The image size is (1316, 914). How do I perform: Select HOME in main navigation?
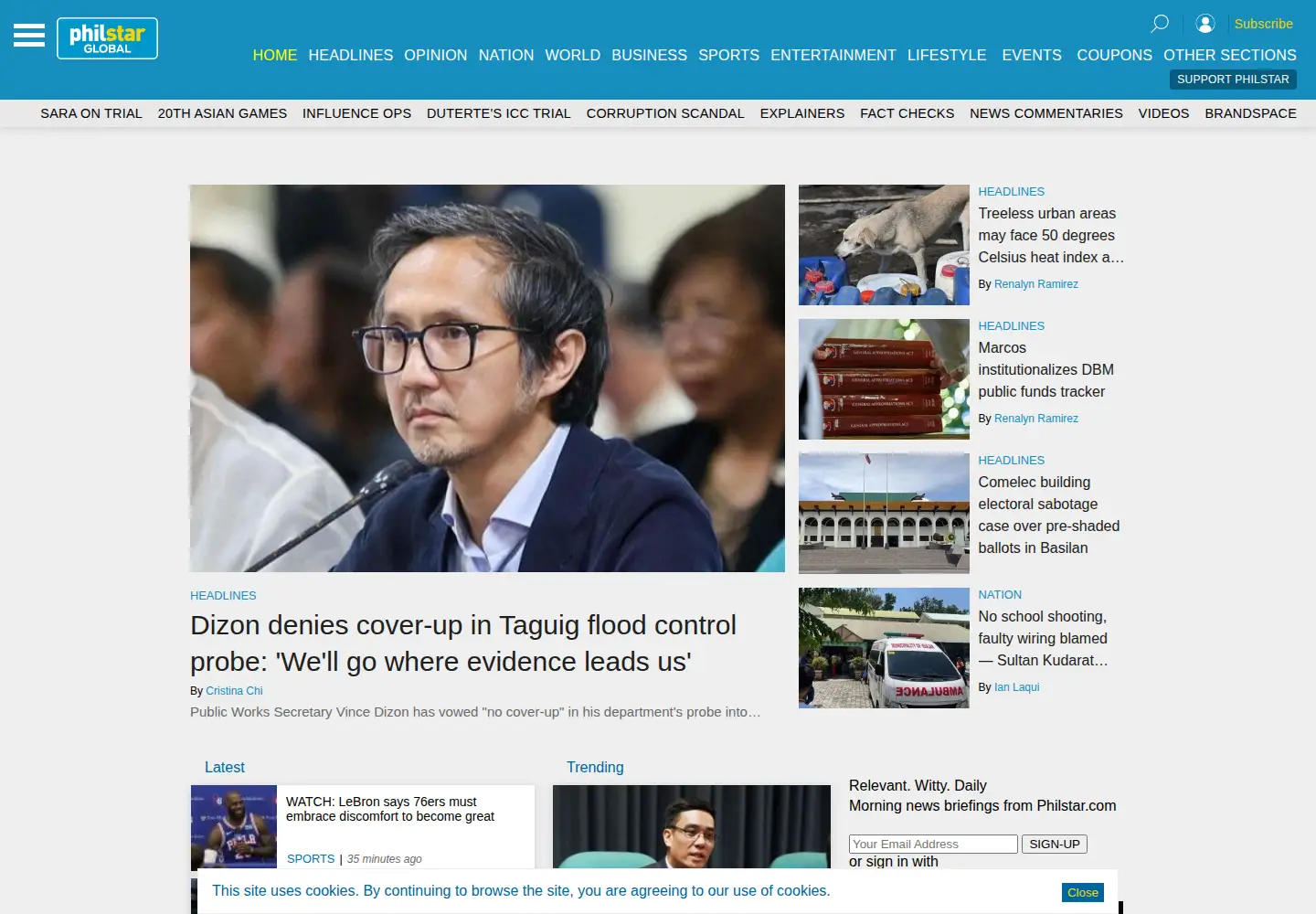coord(275,55)
